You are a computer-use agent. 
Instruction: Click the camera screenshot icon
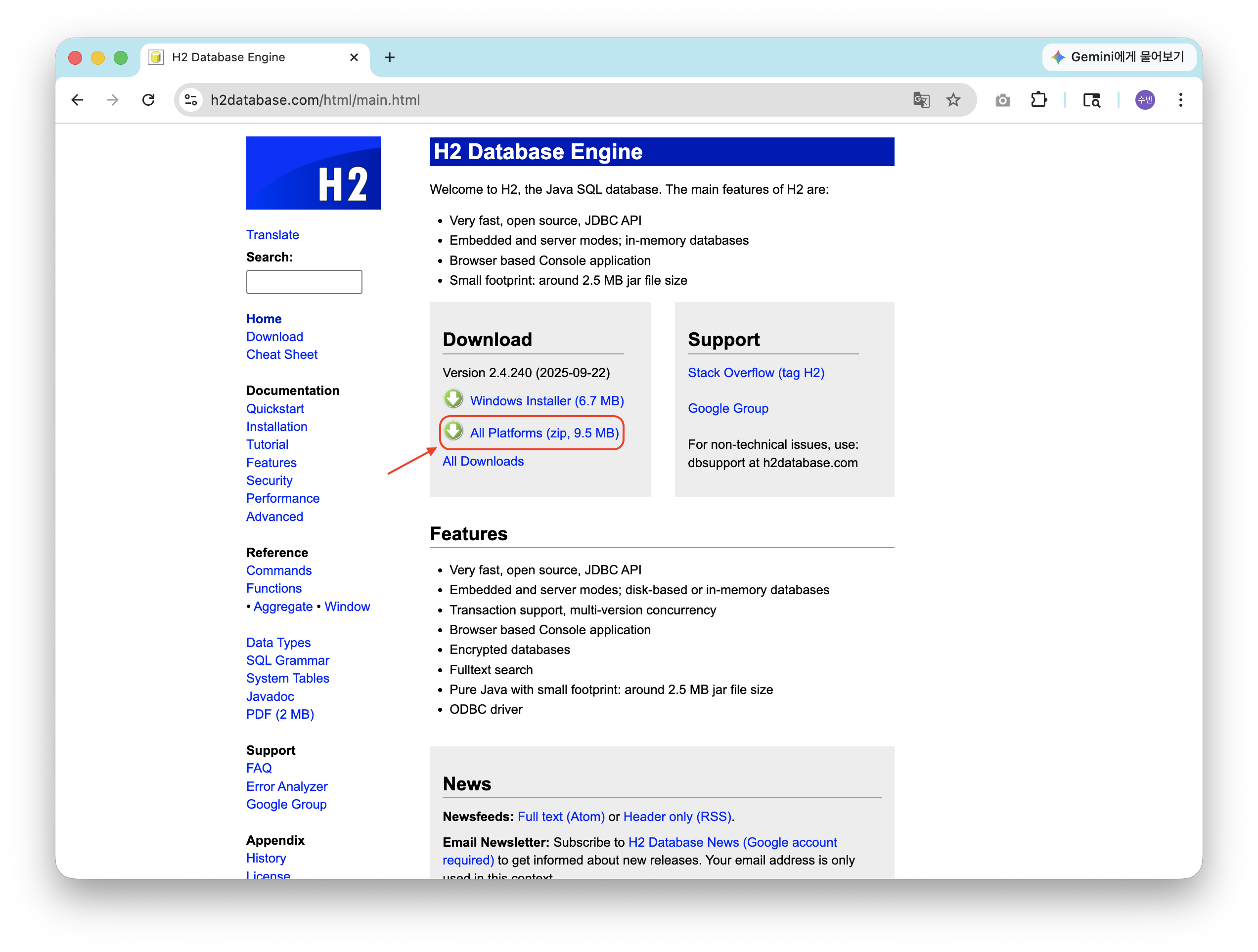point(1002,100)
